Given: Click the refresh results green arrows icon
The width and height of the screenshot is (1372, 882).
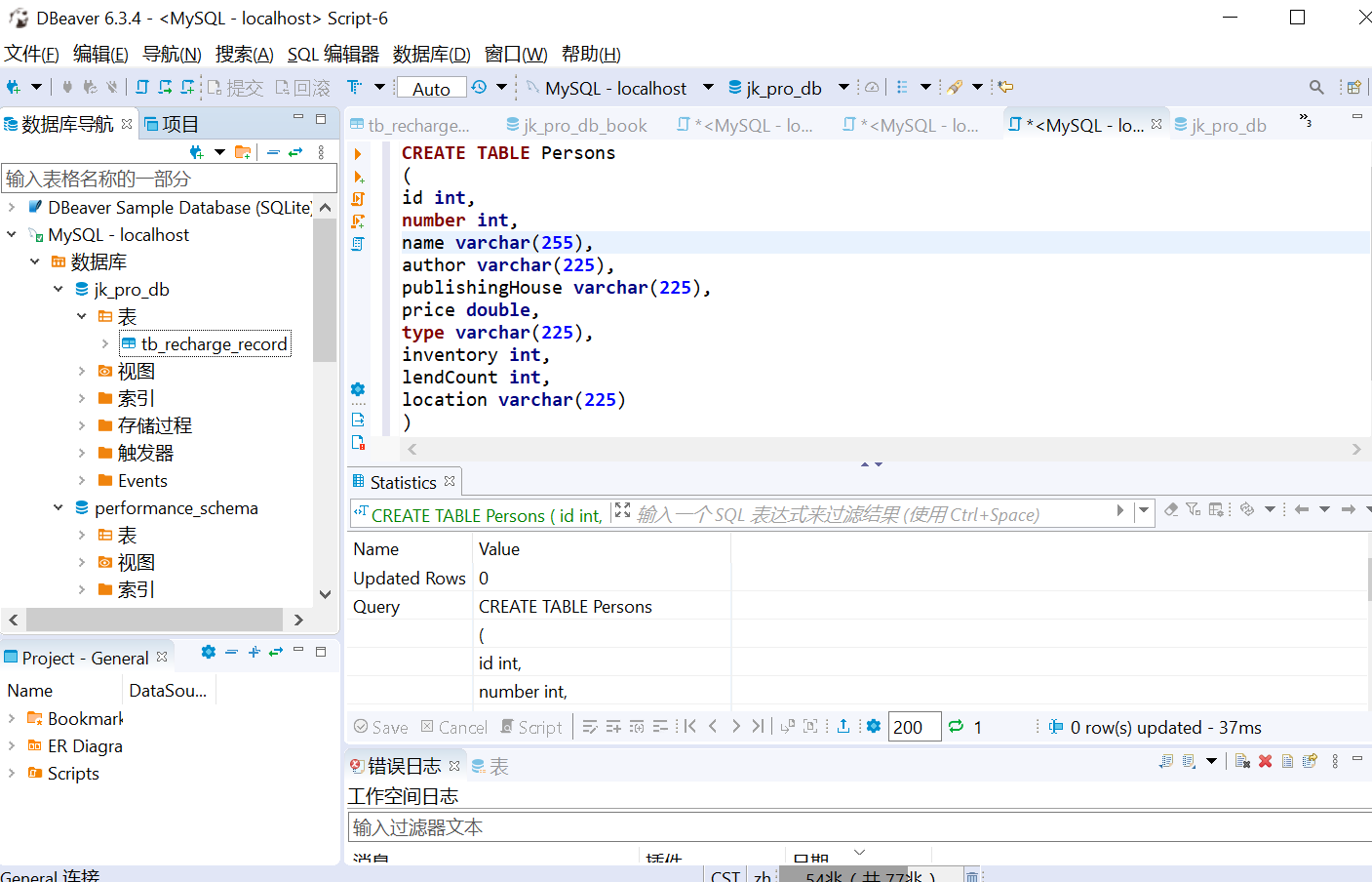Looking at the screenshot, I should click(x=956, y=726).
